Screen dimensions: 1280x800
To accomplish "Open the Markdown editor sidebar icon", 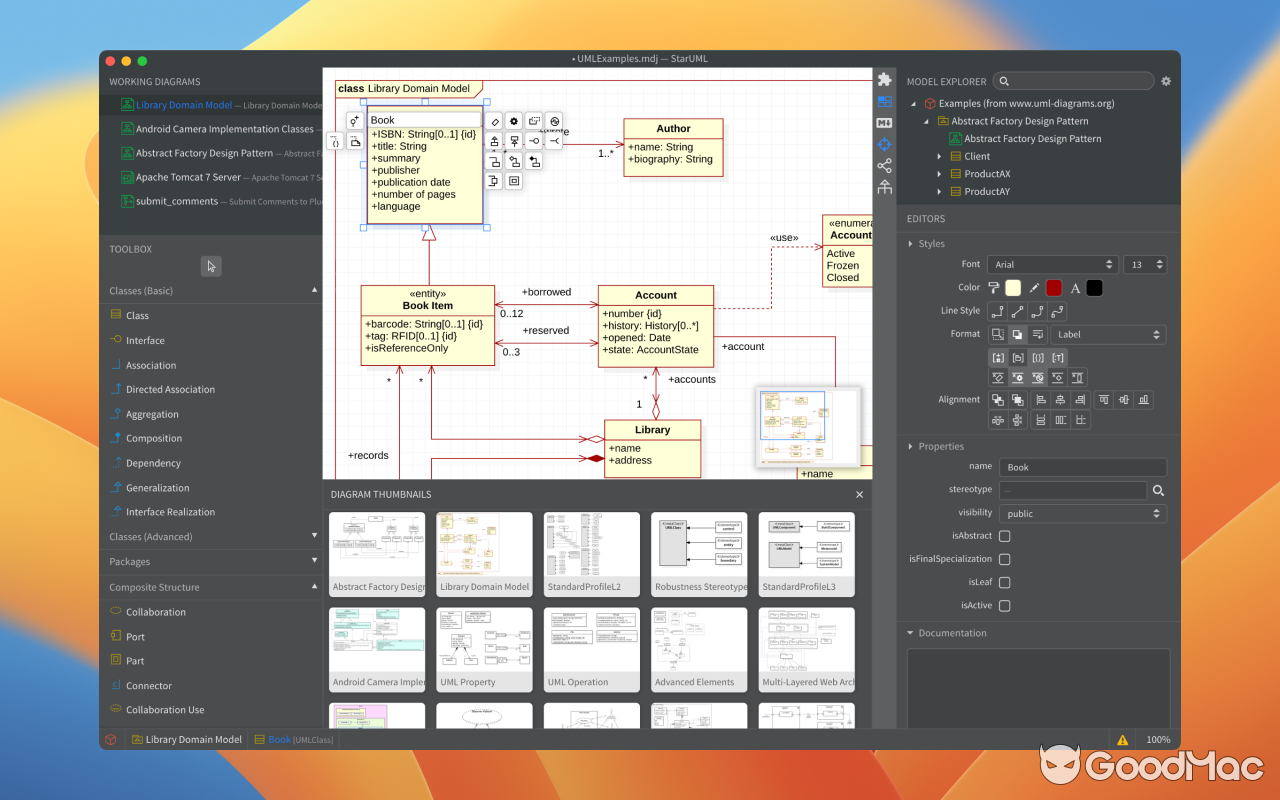I will point(883,122).
